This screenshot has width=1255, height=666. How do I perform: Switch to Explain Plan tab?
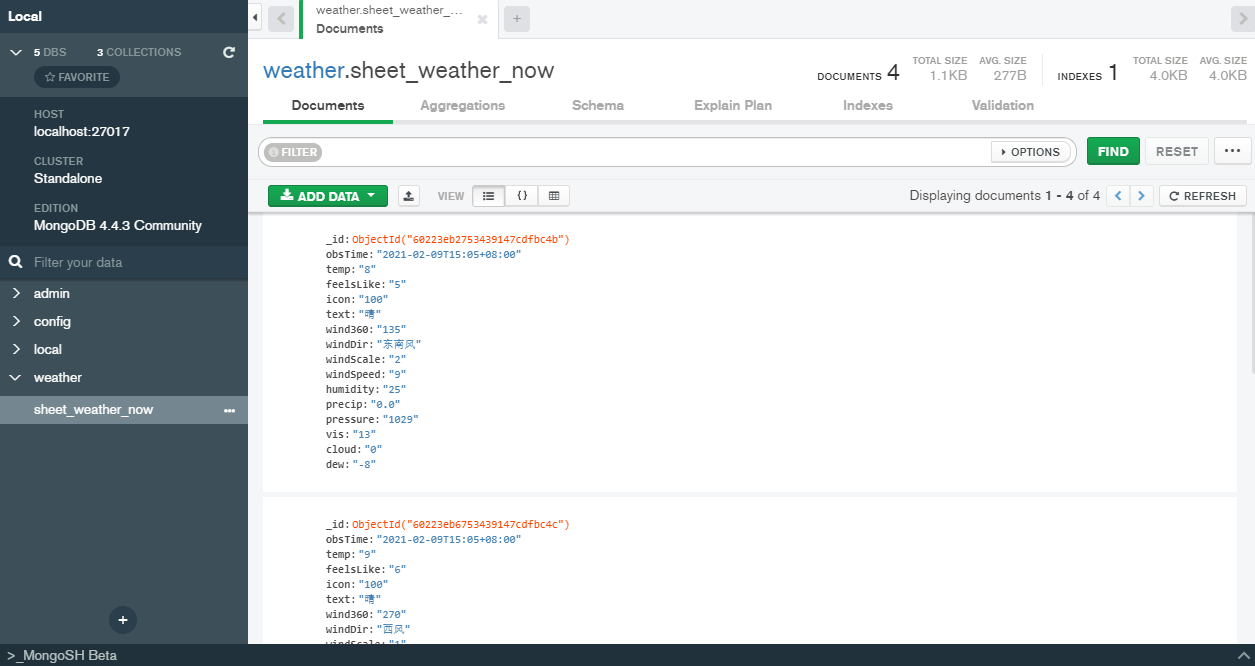pos(733,105)
